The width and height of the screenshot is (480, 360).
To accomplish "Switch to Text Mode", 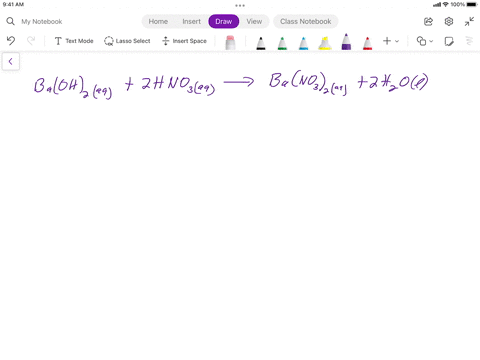I will pyautogui.click(x=74, y=41).
